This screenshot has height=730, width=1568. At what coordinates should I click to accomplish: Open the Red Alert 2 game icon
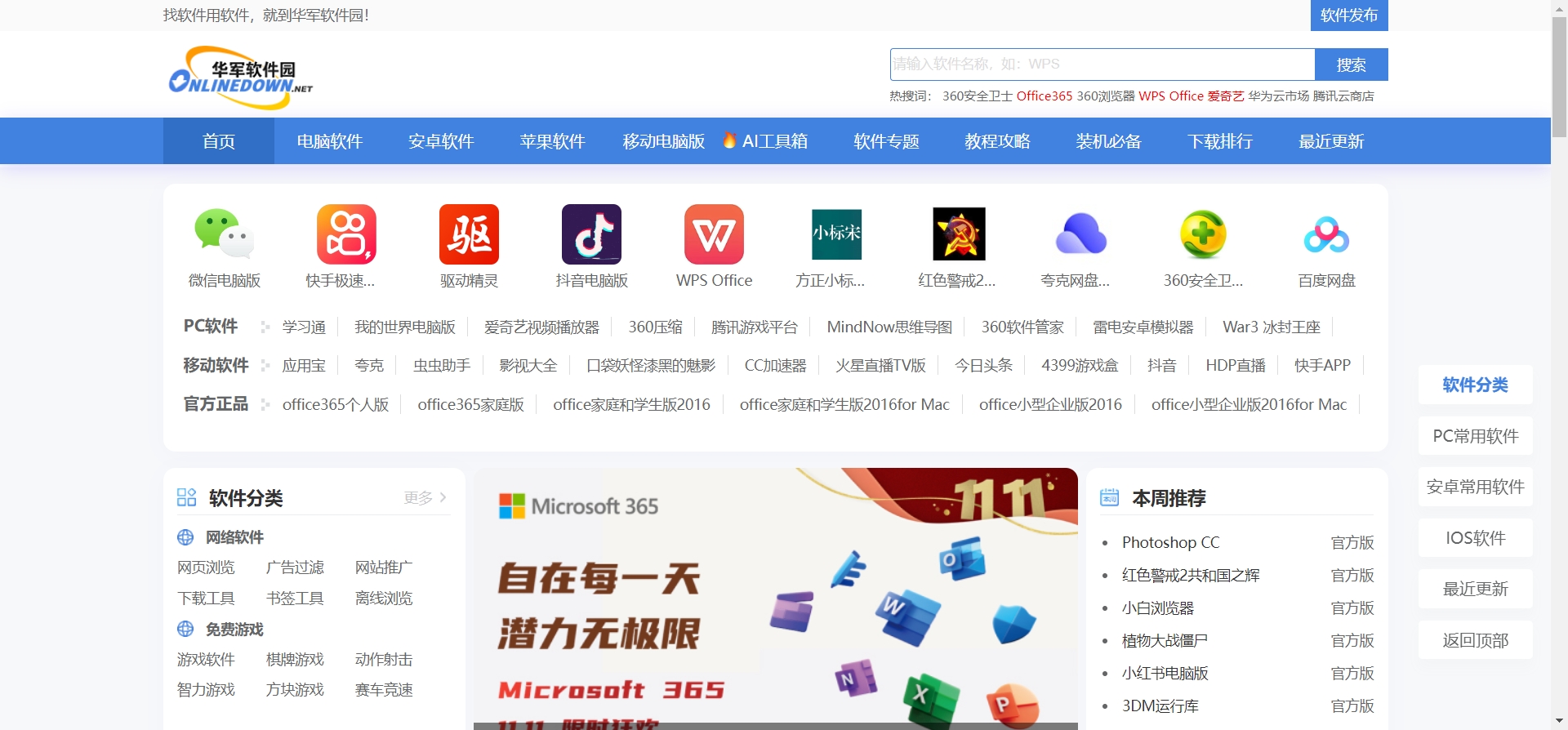coord(959,234)
